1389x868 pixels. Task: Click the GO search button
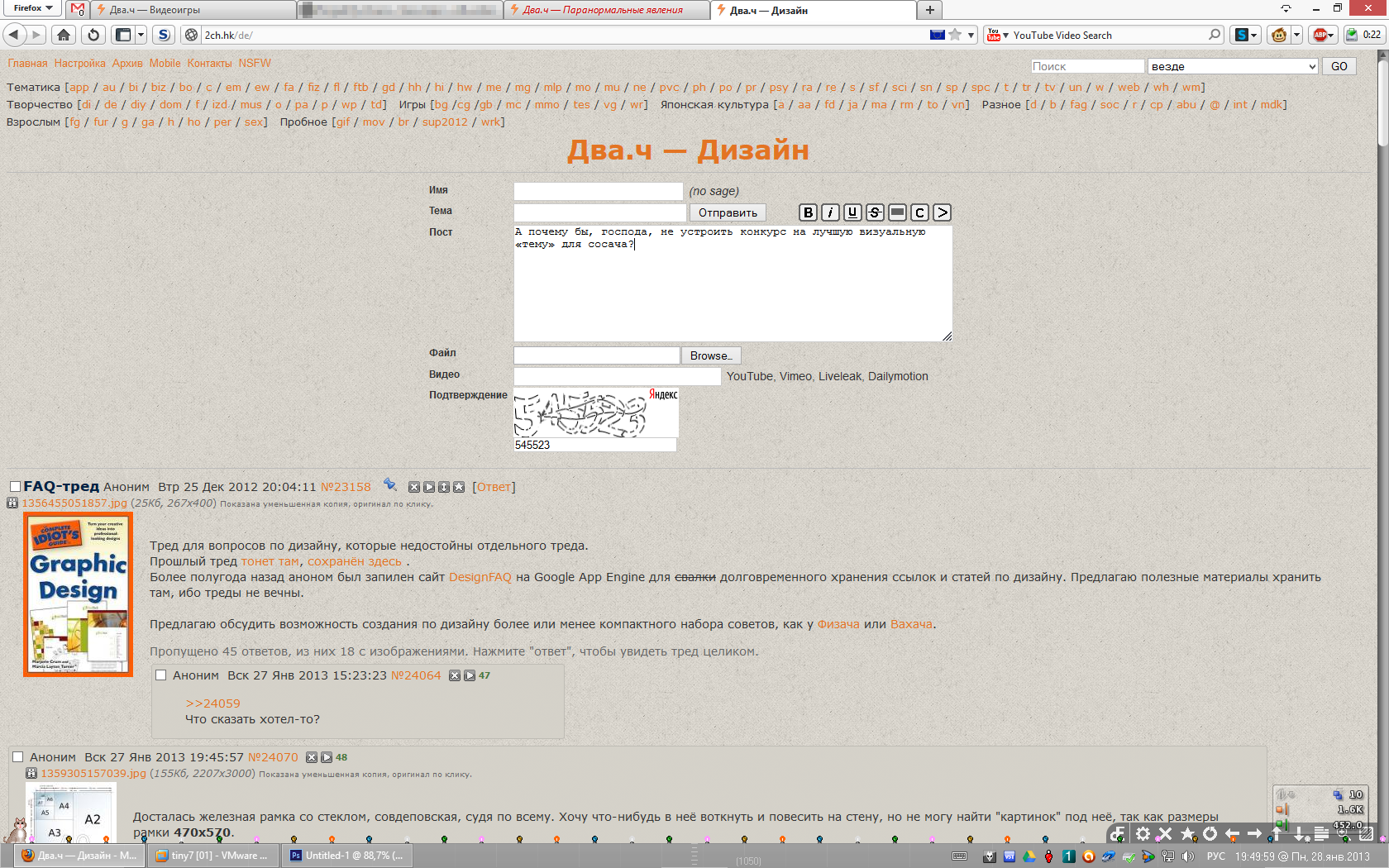tap(1339, 66)
